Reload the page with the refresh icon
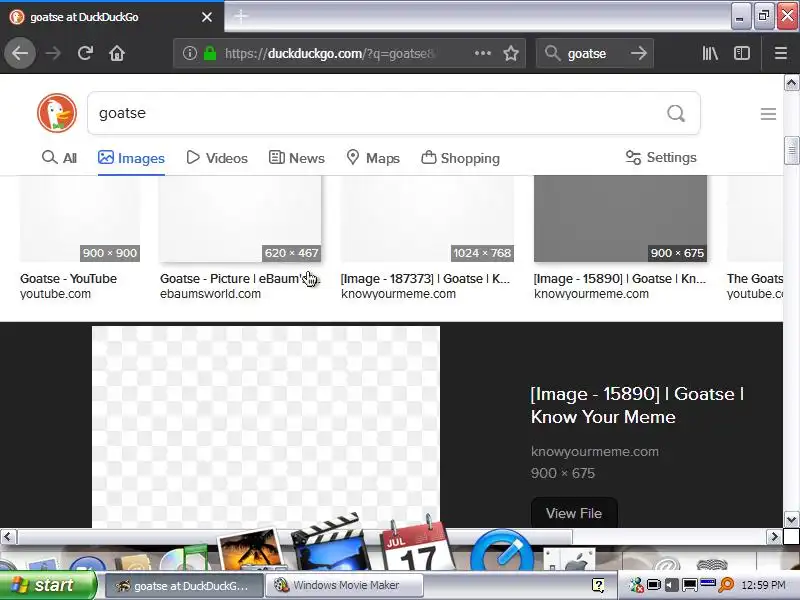 [x=85, y=53]
